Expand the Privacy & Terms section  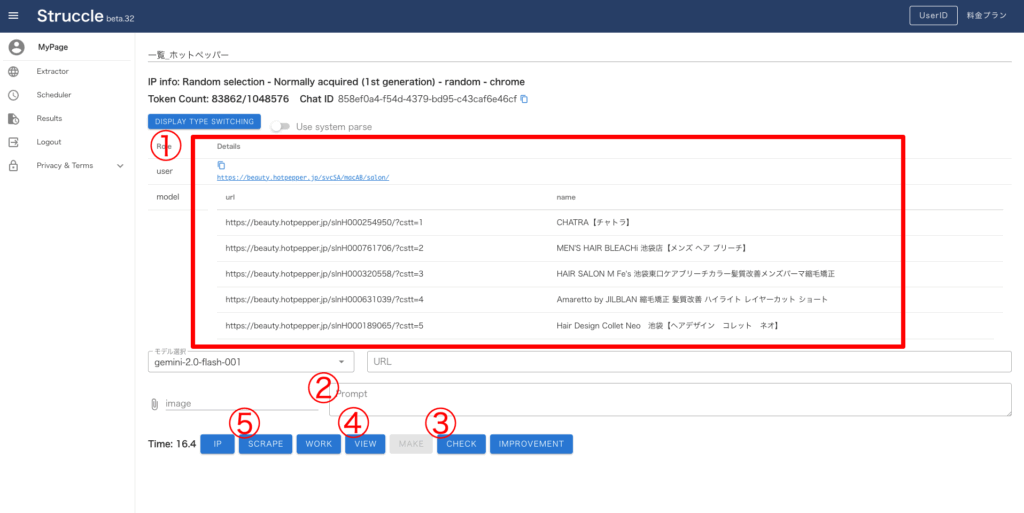tap(120, 166)
